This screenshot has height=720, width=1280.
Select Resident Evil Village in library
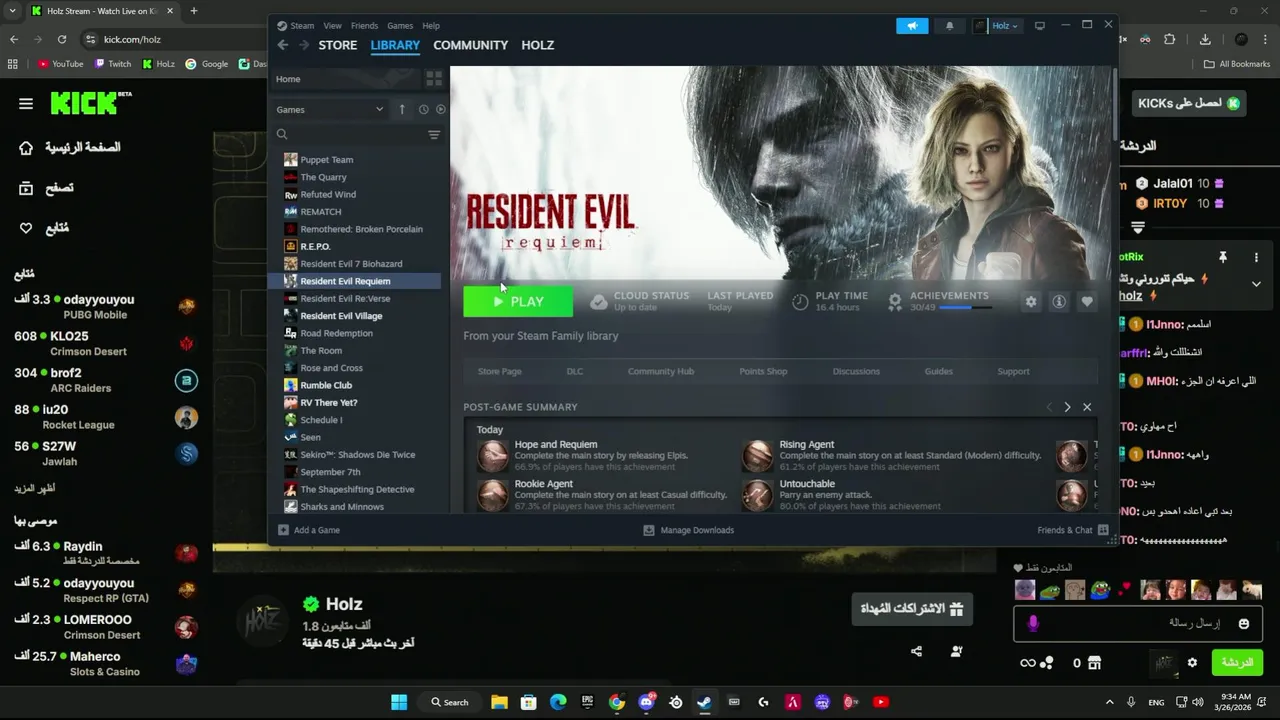[x=341, y=316]
